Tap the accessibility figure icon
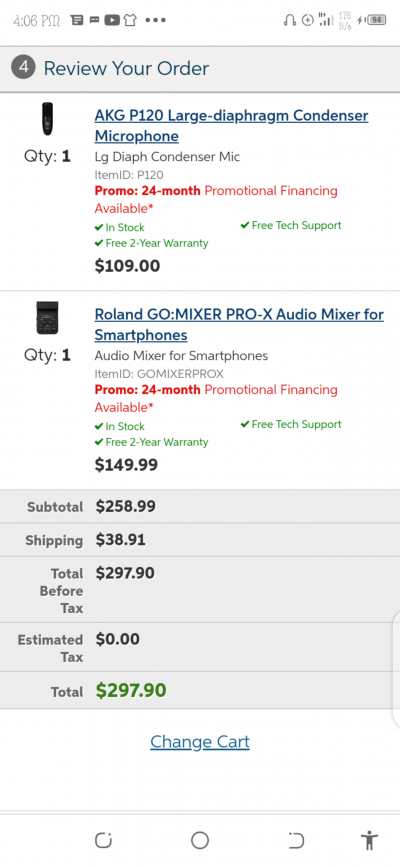The image size is (400, 867). pos(369,840)
